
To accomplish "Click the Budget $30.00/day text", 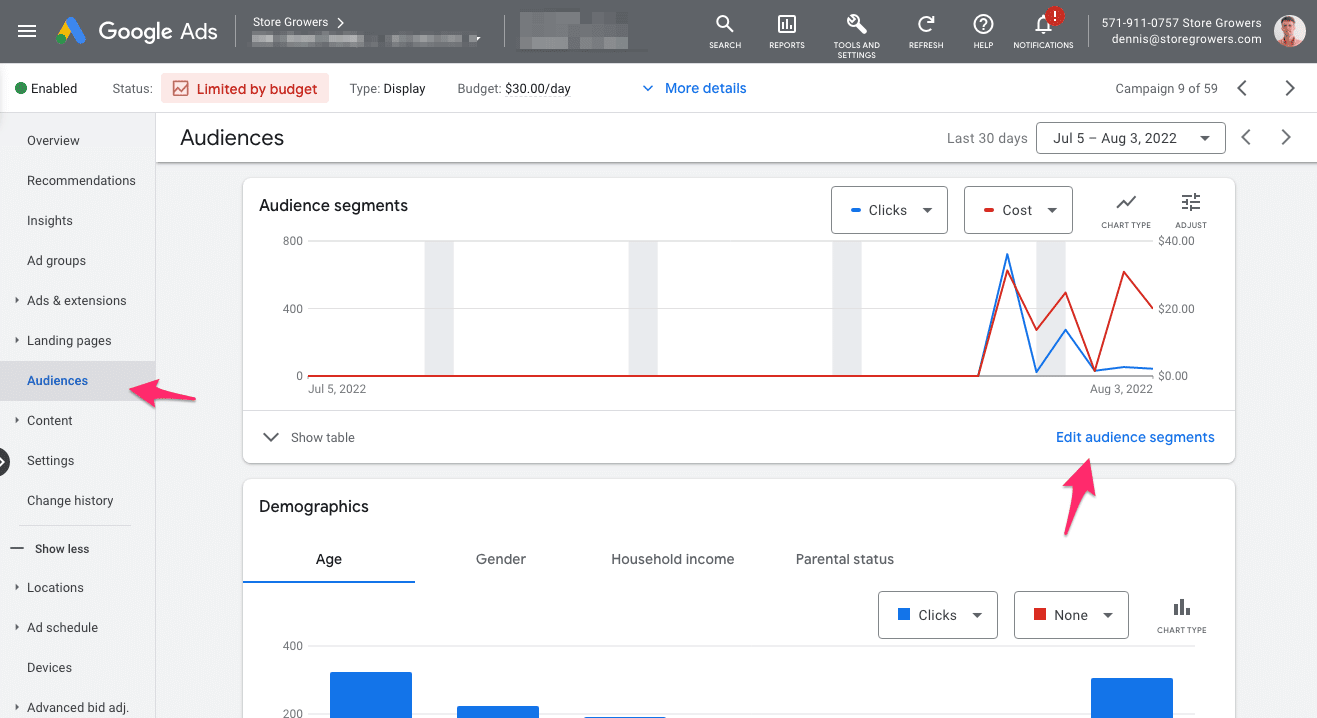I will [514, 88].
